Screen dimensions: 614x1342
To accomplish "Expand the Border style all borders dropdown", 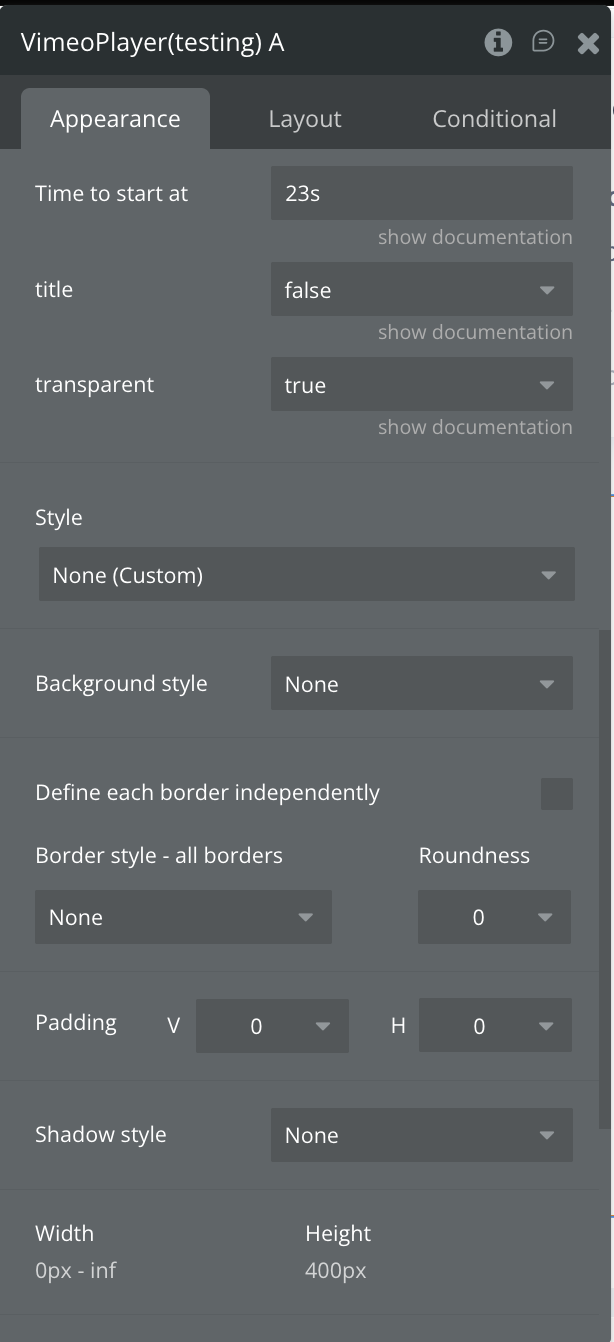I will click(x=183, y=917).
